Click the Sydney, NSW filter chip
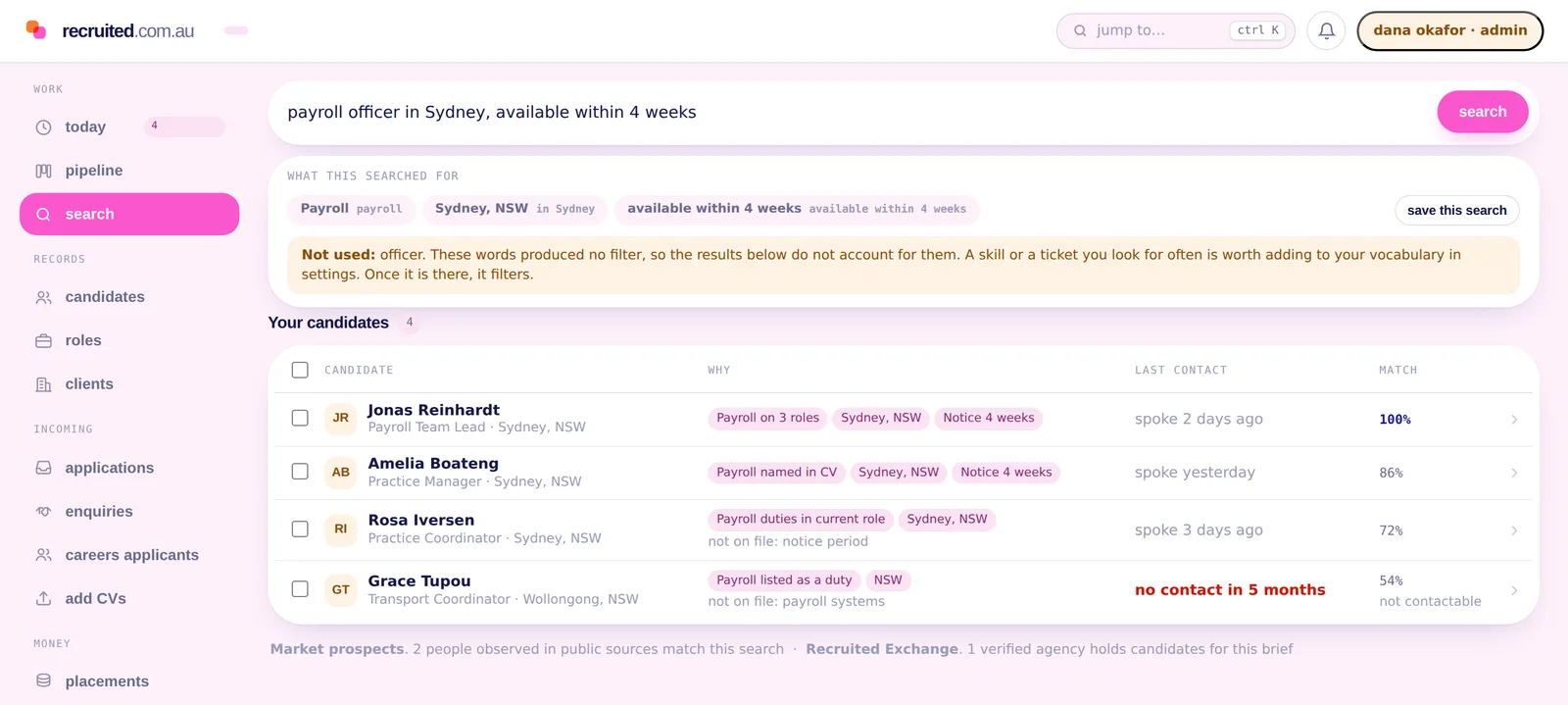Viewport: 1568px width, 705px height. (x=514, y=209)
